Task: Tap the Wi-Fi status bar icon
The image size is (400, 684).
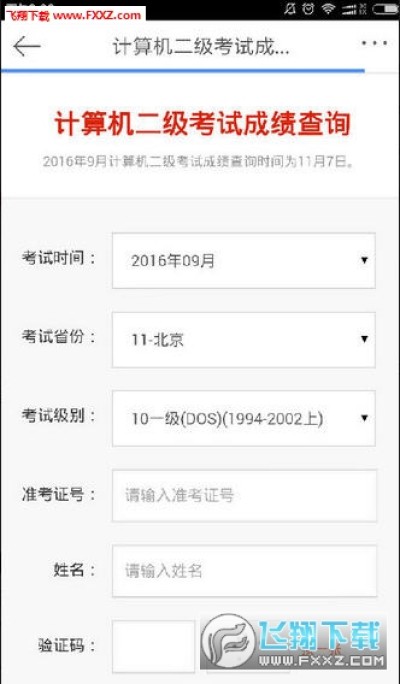Action: pos(328,8)
